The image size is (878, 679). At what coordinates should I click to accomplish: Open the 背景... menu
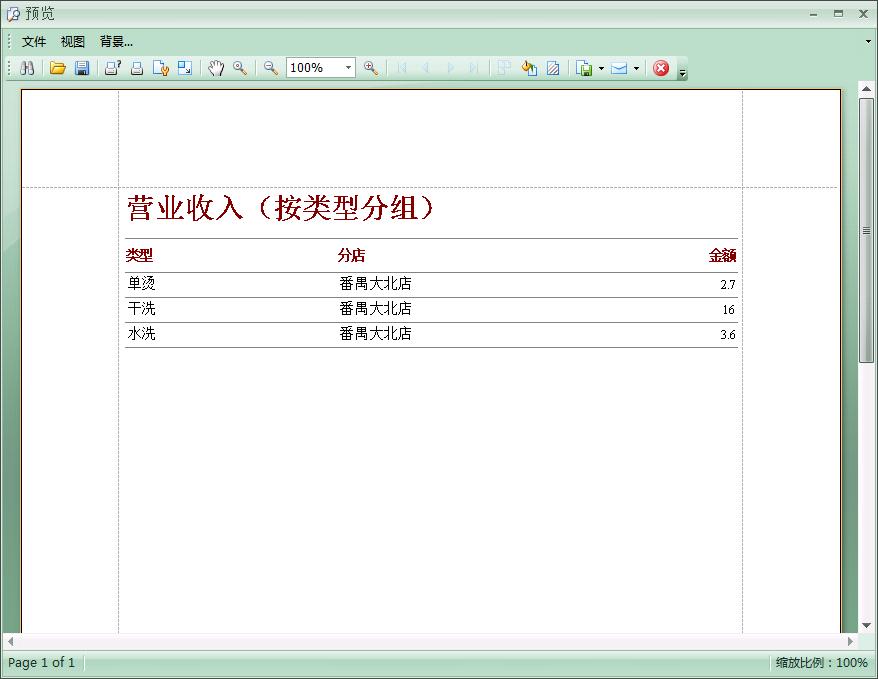point(116,41)
